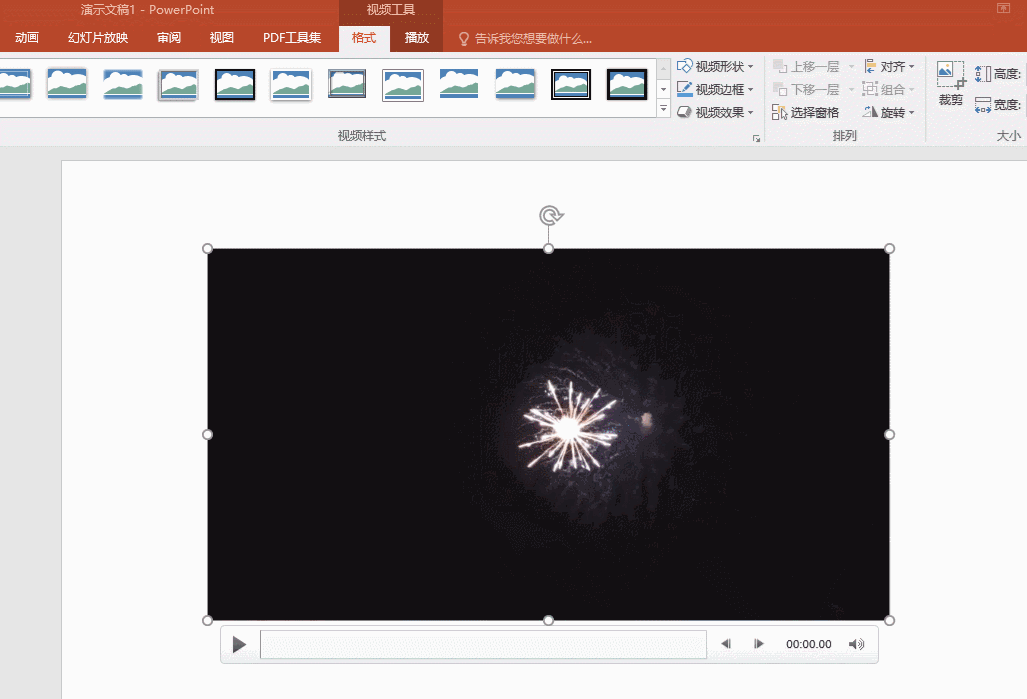Click the 宽度 width icon

(x=983, y=104)
